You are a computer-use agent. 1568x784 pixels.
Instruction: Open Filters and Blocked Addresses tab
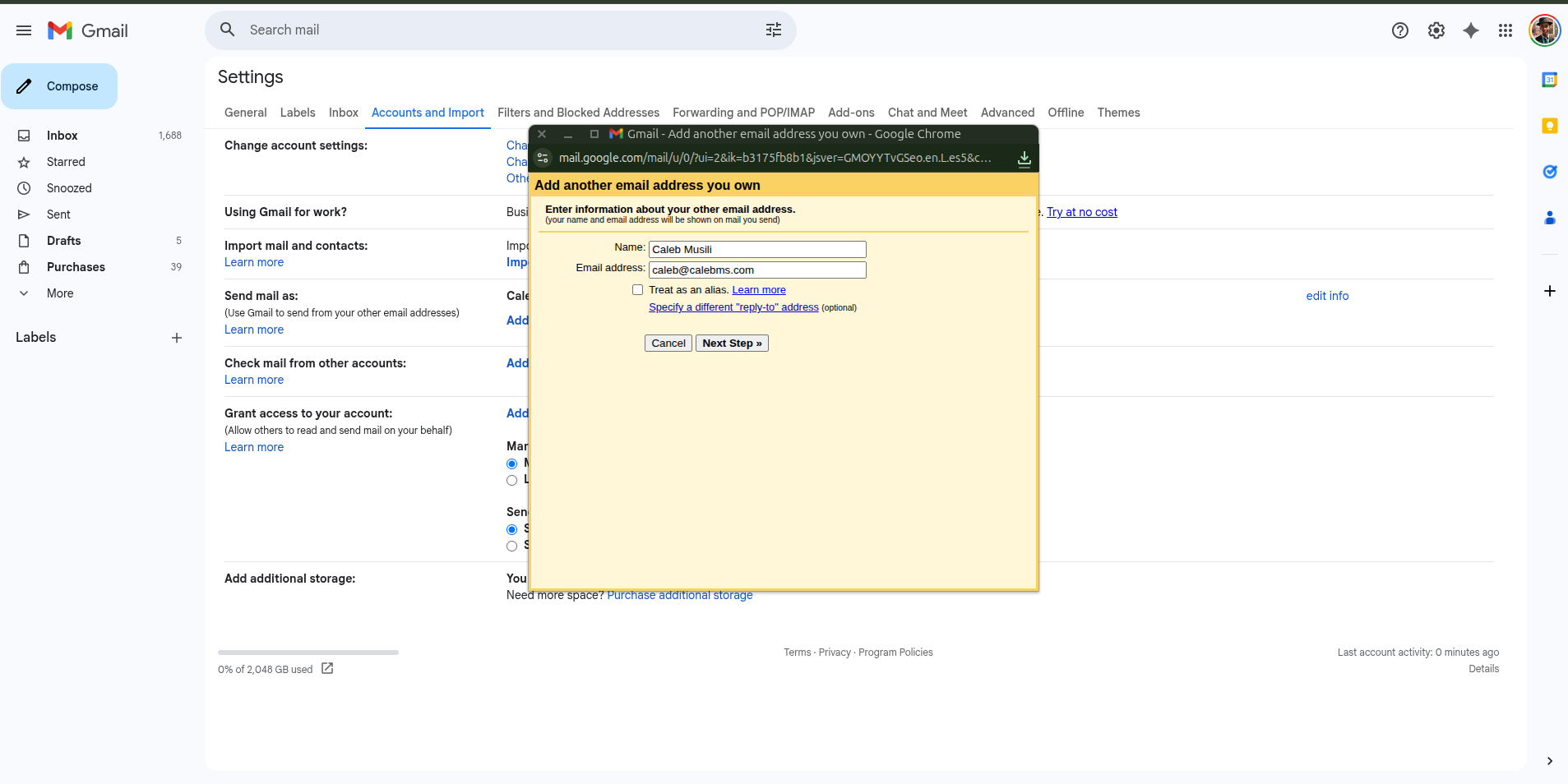578,113
